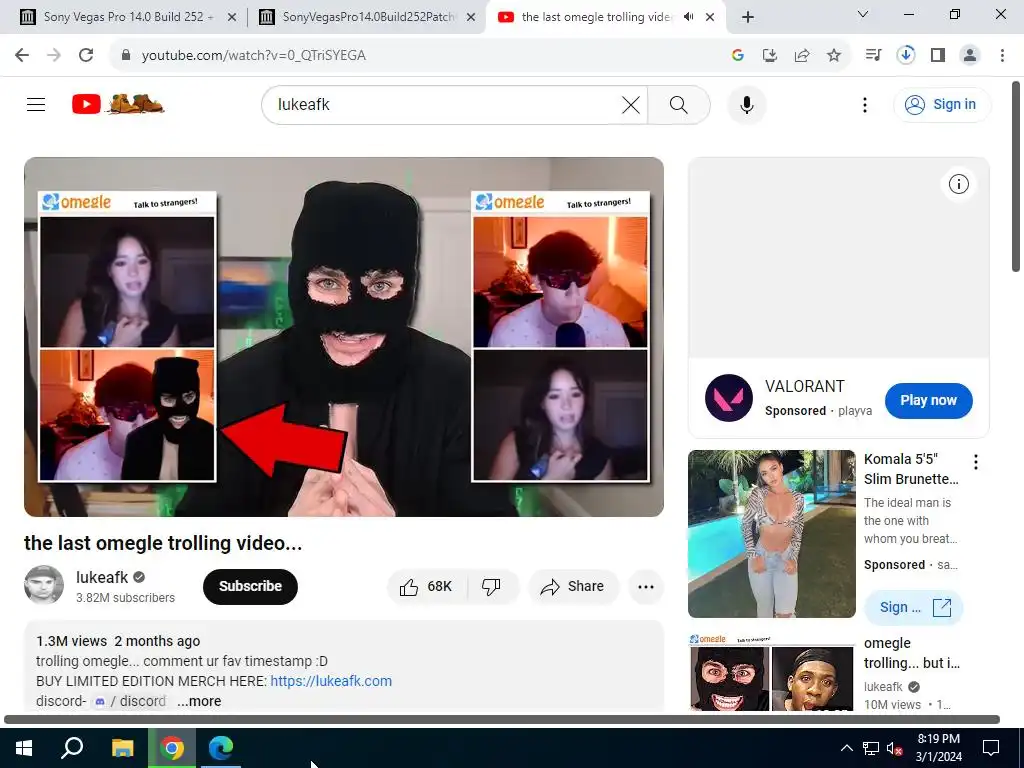Open the YouTube hamburger guide menu
The image size is (1024, 768).
[36, 104]
